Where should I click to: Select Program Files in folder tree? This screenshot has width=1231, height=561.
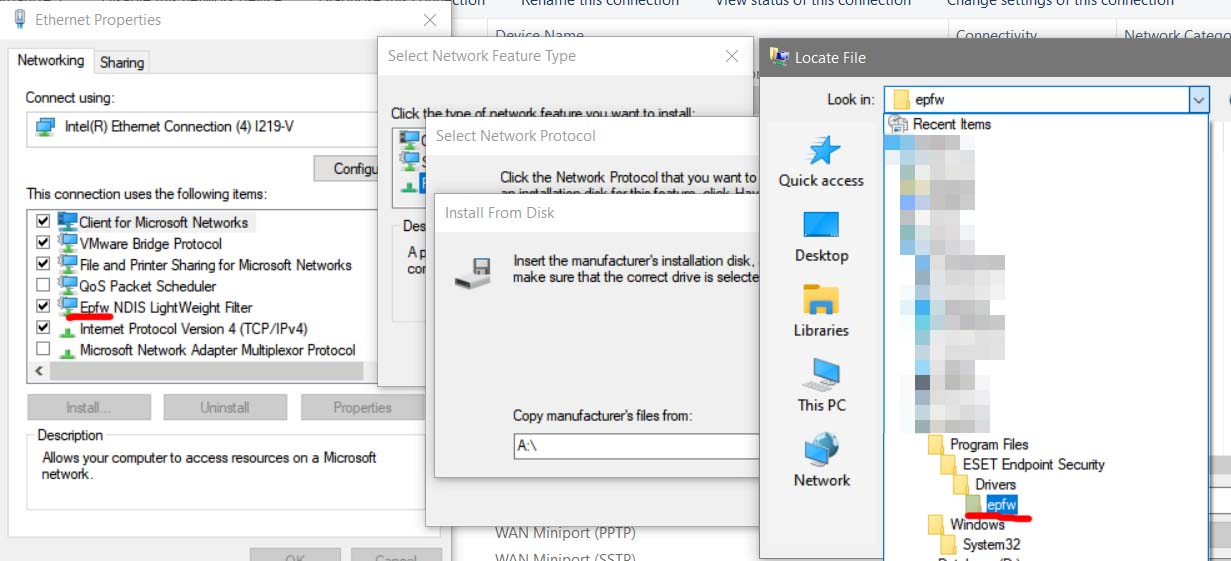click(x=989, y=444)
